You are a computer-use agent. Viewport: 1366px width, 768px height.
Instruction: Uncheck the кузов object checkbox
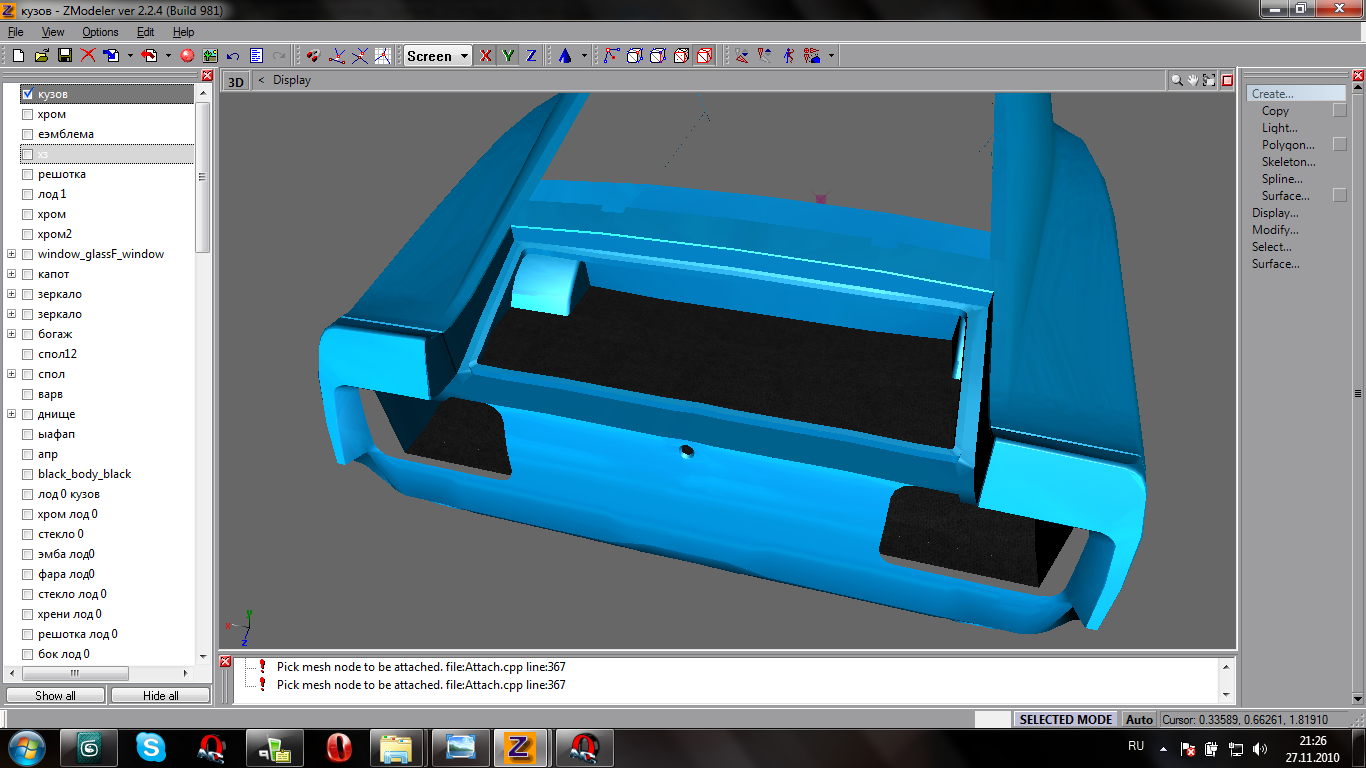[28, 94]
